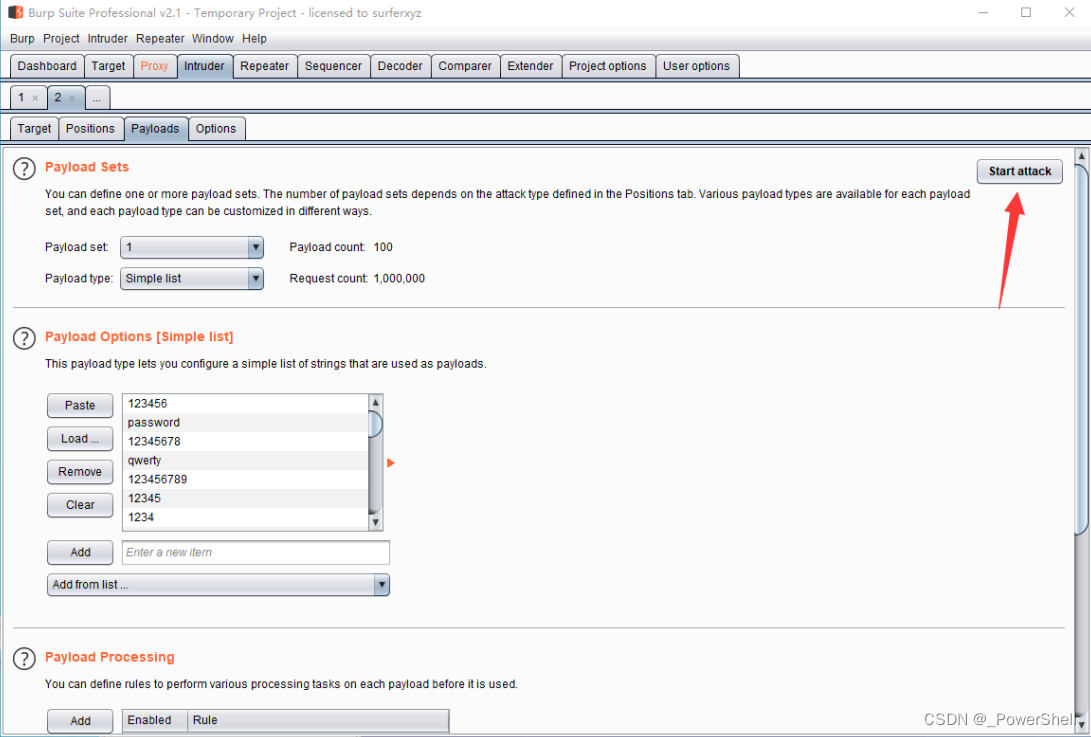Screen dimensions: 1091x737
Task: Click the main panel vertical scrollbar
Action: tap(1081, 348)
